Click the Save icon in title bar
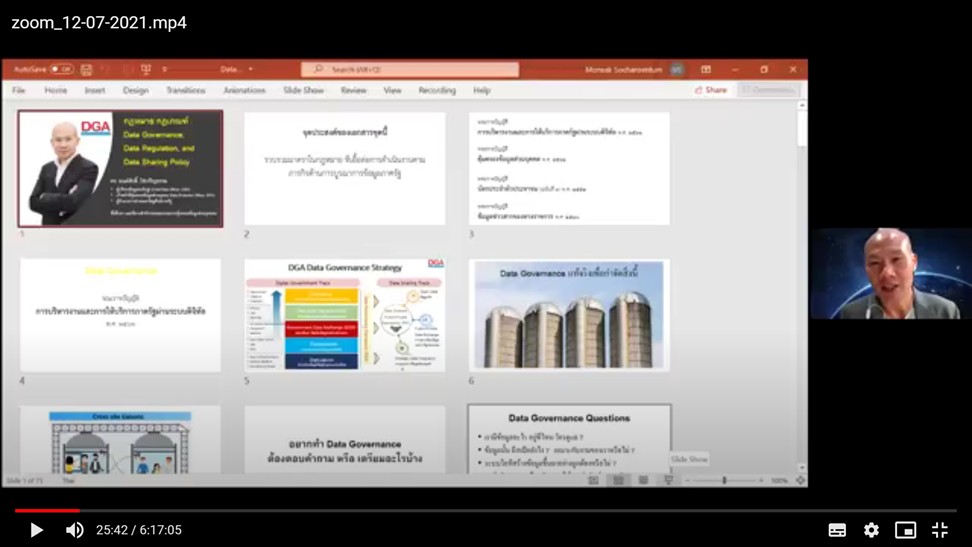The height and width of the screenshot is (547, 972). [x=87, y=70]
